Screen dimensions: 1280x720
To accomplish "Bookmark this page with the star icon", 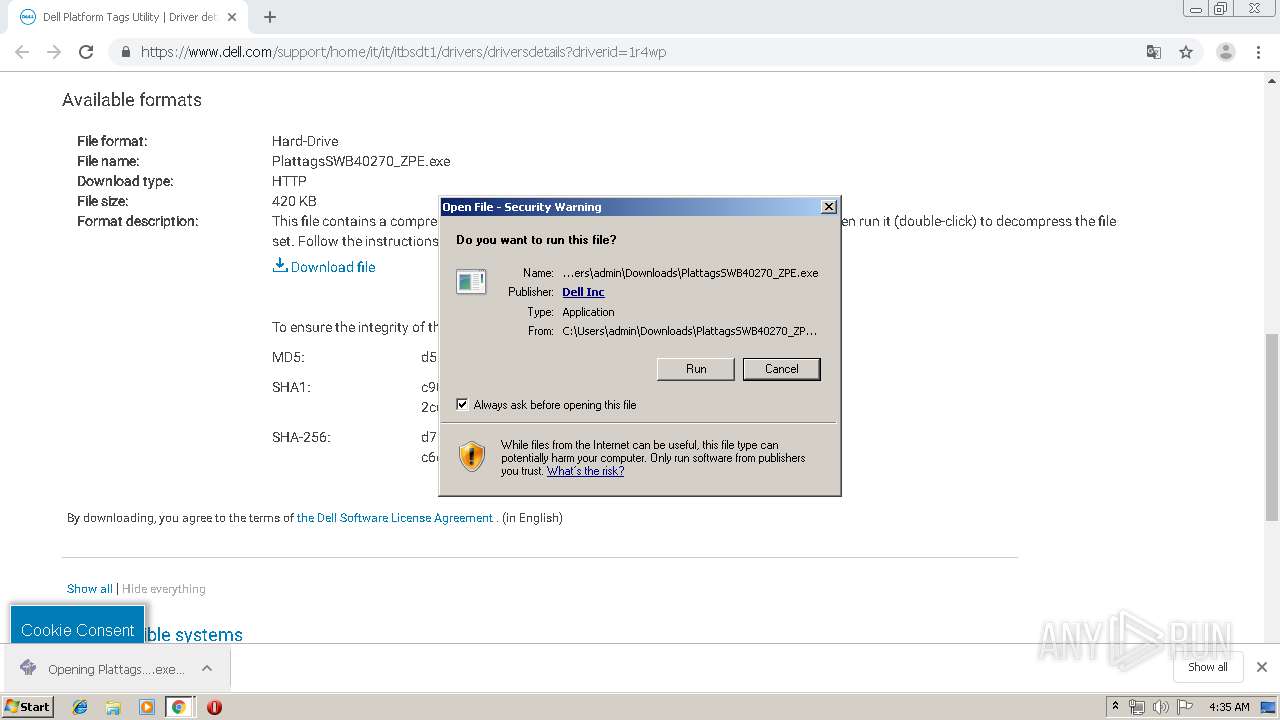I will [1186, 52].
